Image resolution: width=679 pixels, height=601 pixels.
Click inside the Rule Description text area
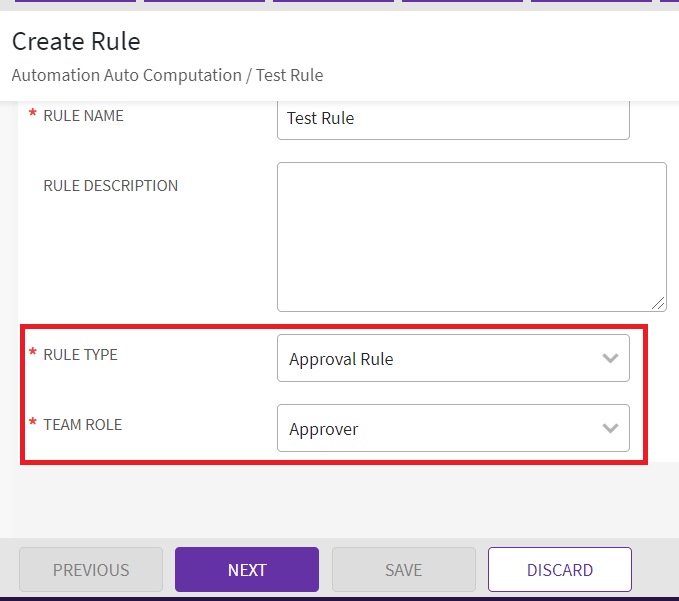coord(471,237)
